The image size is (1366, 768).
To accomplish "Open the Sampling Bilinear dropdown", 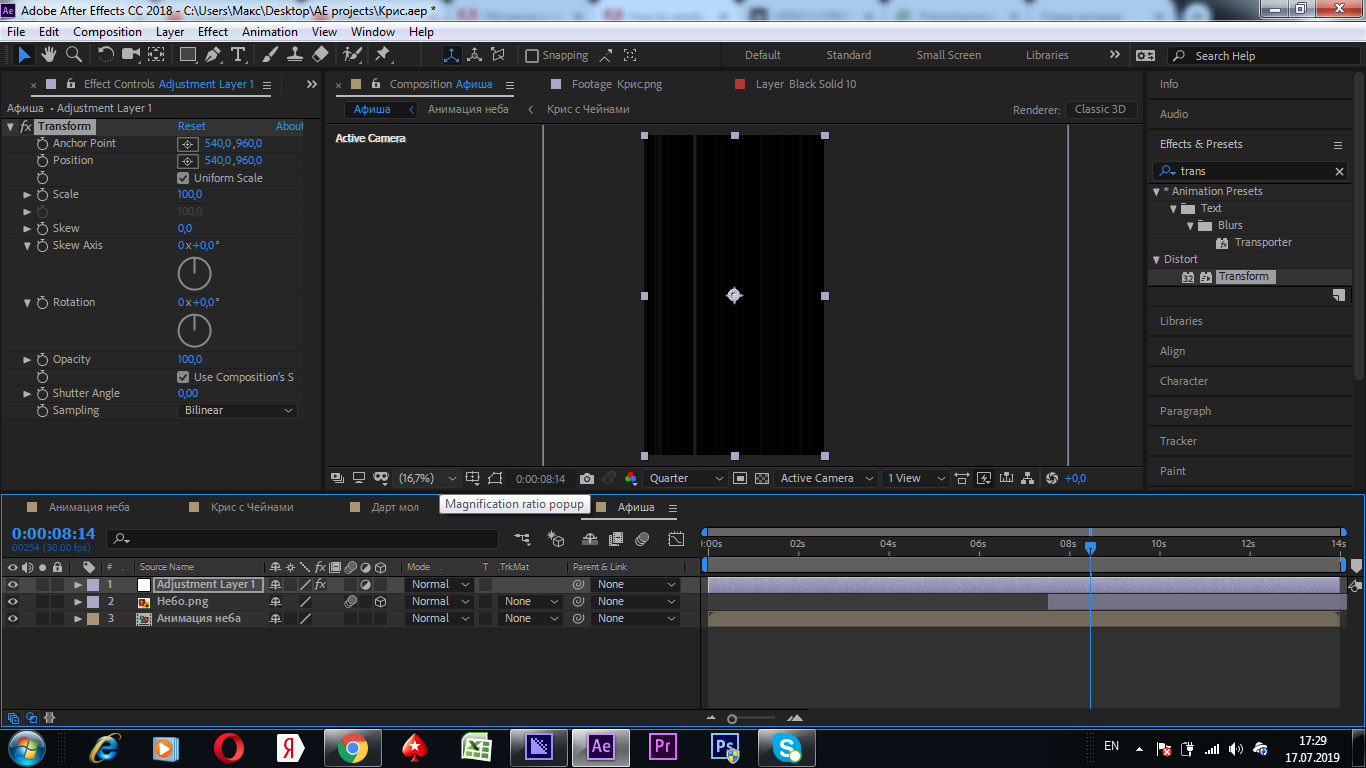I will click(238, 410).
